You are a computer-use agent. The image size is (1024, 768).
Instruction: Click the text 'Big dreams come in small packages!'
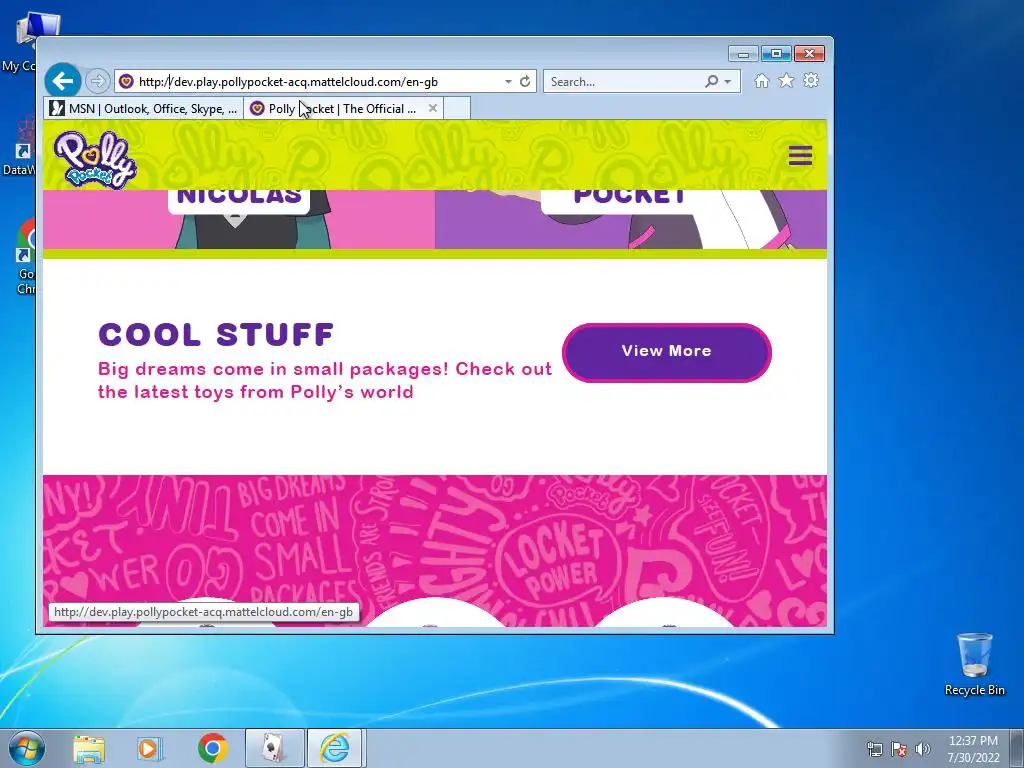pyautogui.click(x=274, y=369)
